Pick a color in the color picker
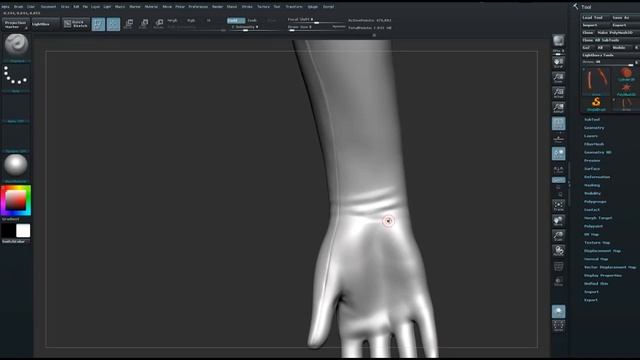Screen dimensions: 640x360 click(x=16, y=200)
